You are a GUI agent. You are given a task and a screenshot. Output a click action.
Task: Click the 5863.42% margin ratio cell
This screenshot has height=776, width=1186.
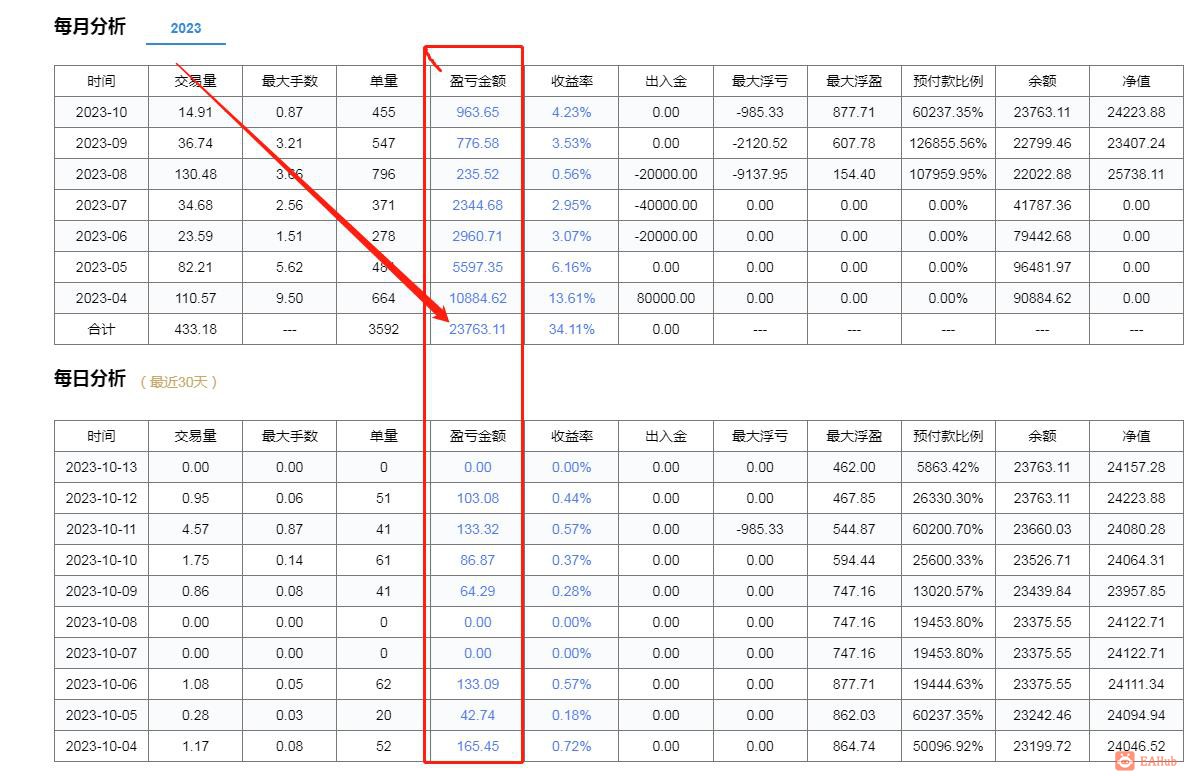(948, 467)
